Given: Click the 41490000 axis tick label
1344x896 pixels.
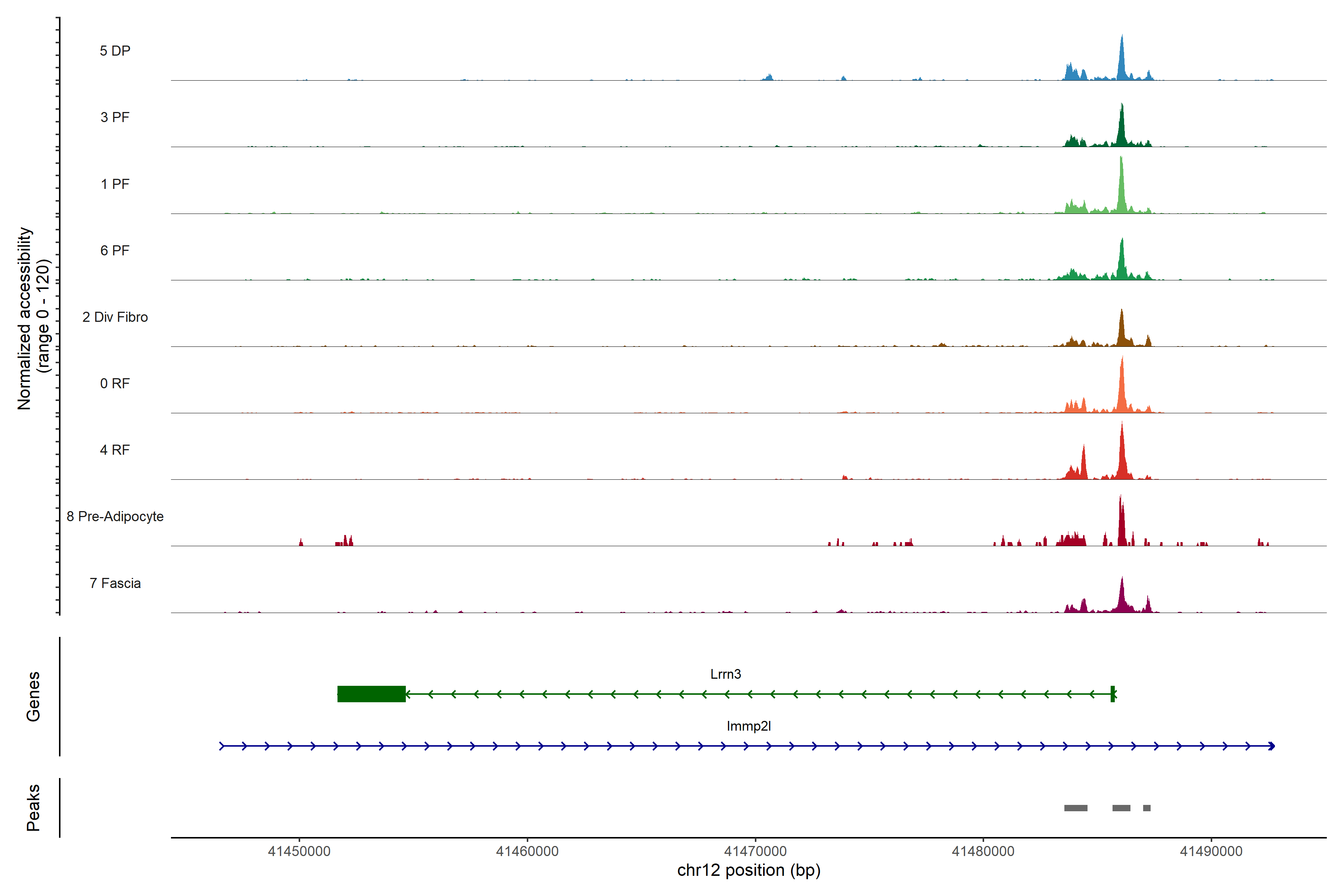Looking at the screenshot, I should coord(1211,852).
